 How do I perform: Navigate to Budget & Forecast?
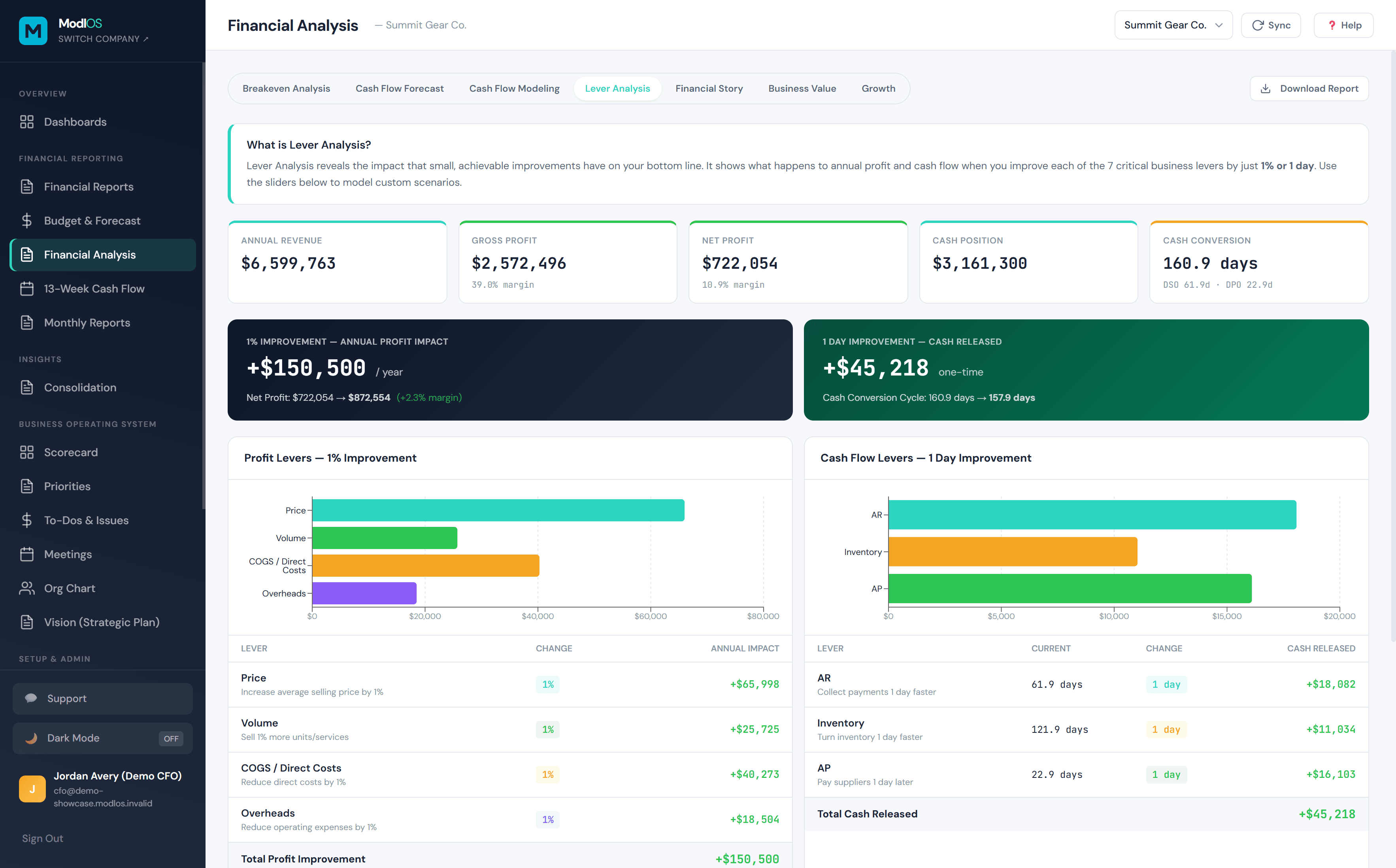click(x=103, y=221)
